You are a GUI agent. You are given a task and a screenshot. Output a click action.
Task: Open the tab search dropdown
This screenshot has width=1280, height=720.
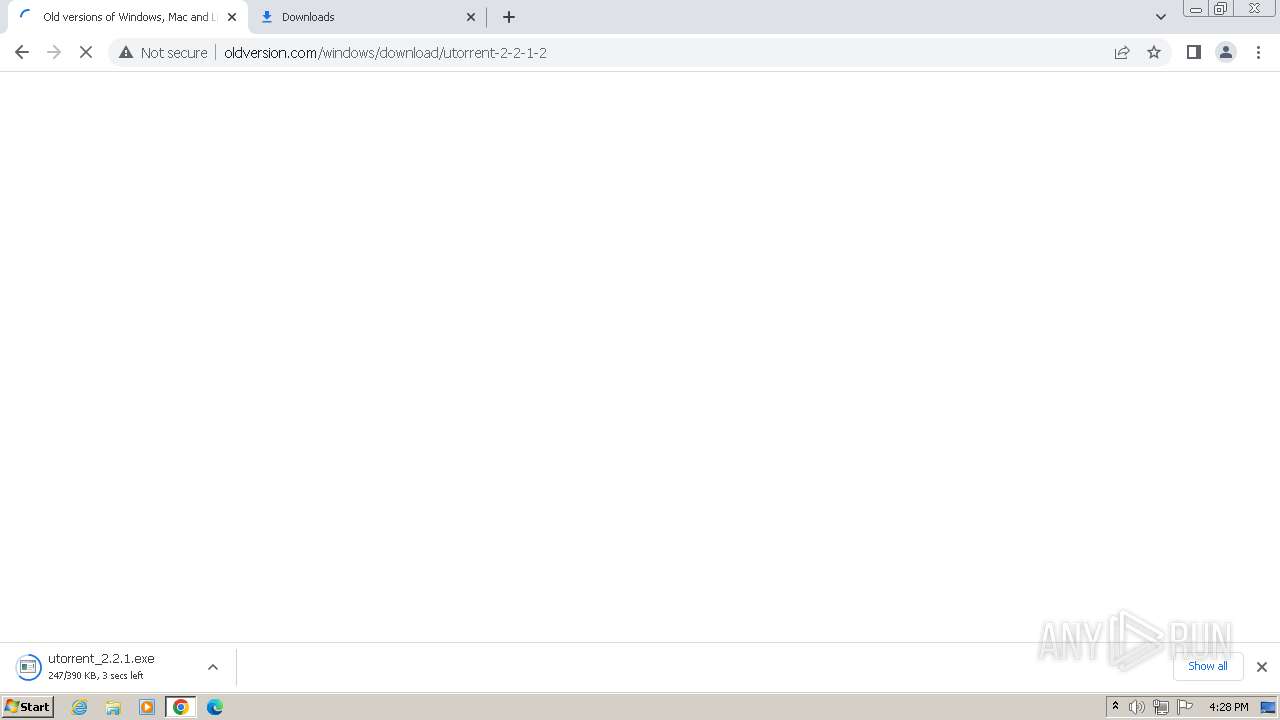(x=1160, y=17)
